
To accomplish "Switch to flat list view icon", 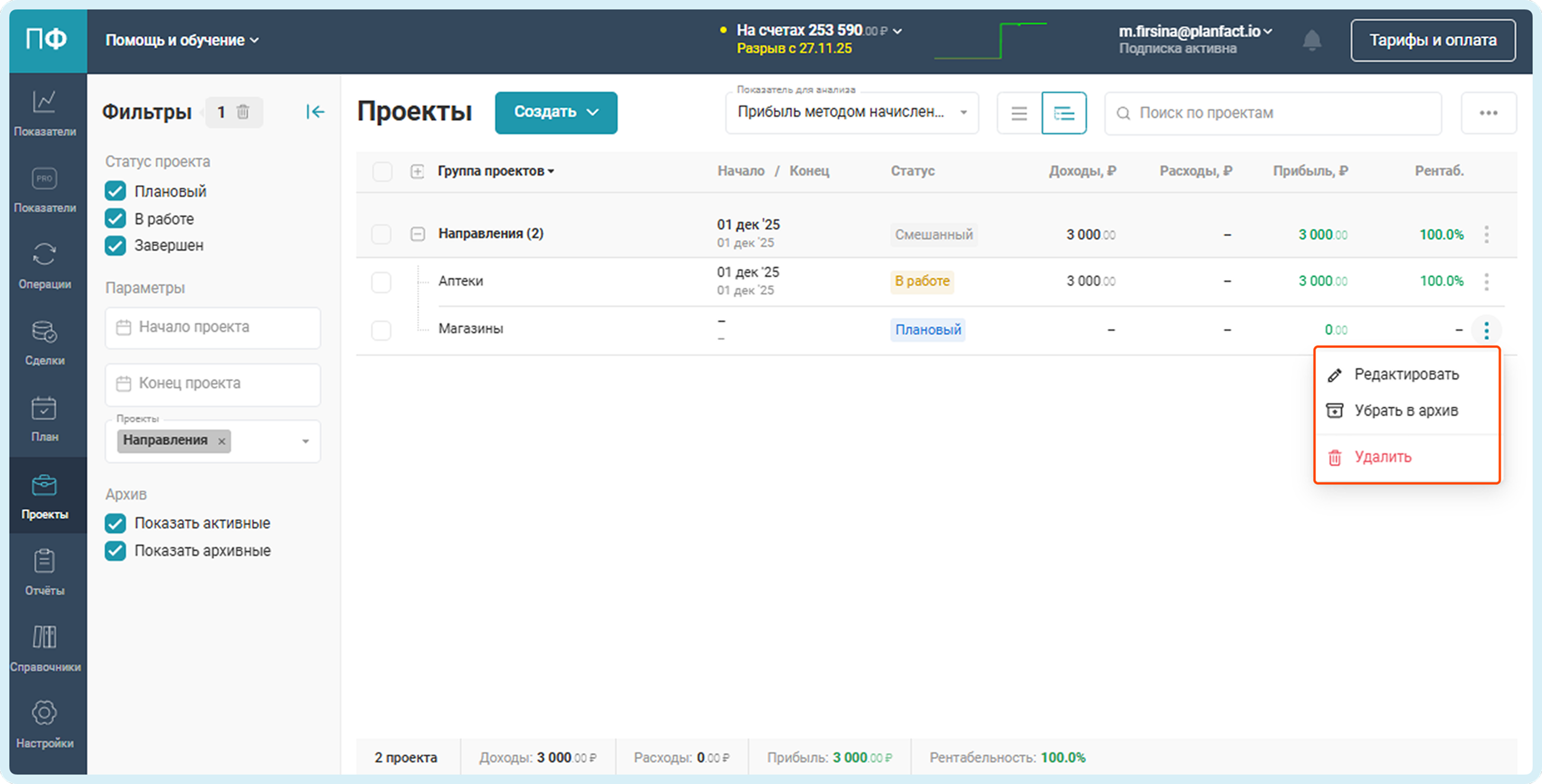I will click(x=1019, y=113).
